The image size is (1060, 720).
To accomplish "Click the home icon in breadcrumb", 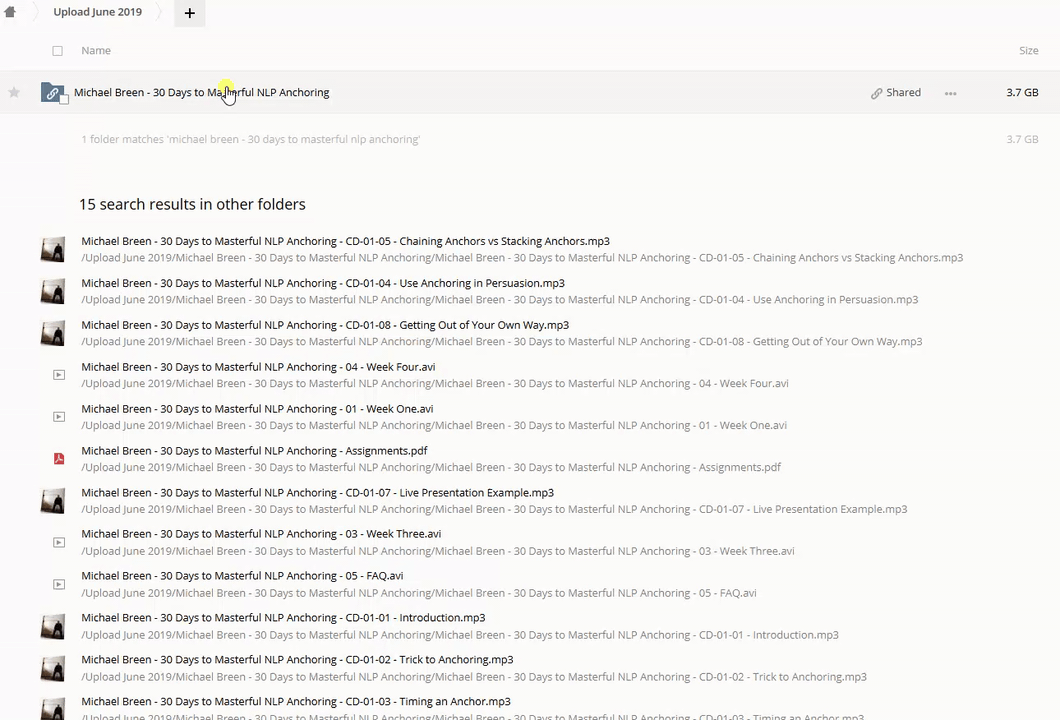I will 10,12.
